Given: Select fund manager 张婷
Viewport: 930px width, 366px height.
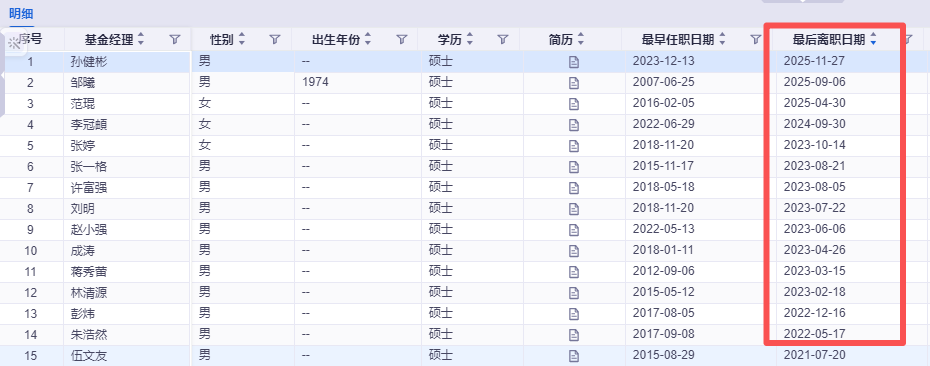Looking at the screenshot, I should coord(82,145).
